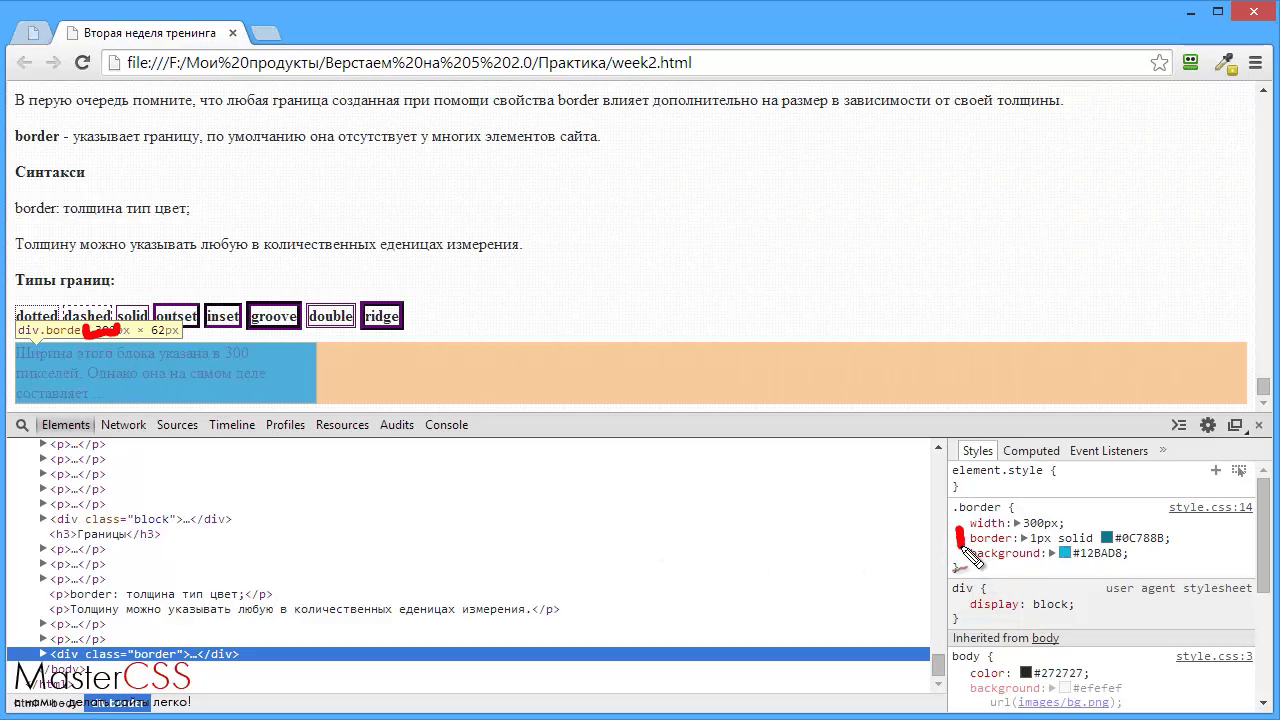The image size is (1280, 720).
Task: Open the Console panel
Action: pos(446,425)
